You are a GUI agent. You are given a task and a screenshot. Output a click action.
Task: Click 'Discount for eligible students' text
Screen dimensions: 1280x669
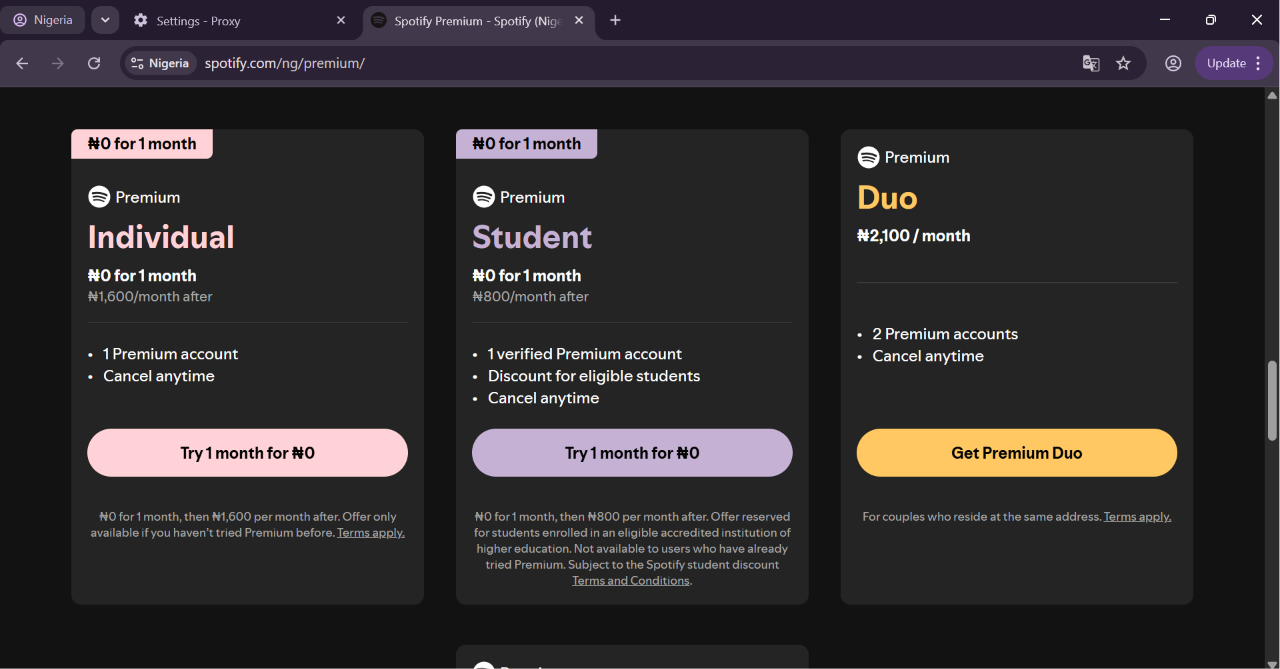point(594,376)
